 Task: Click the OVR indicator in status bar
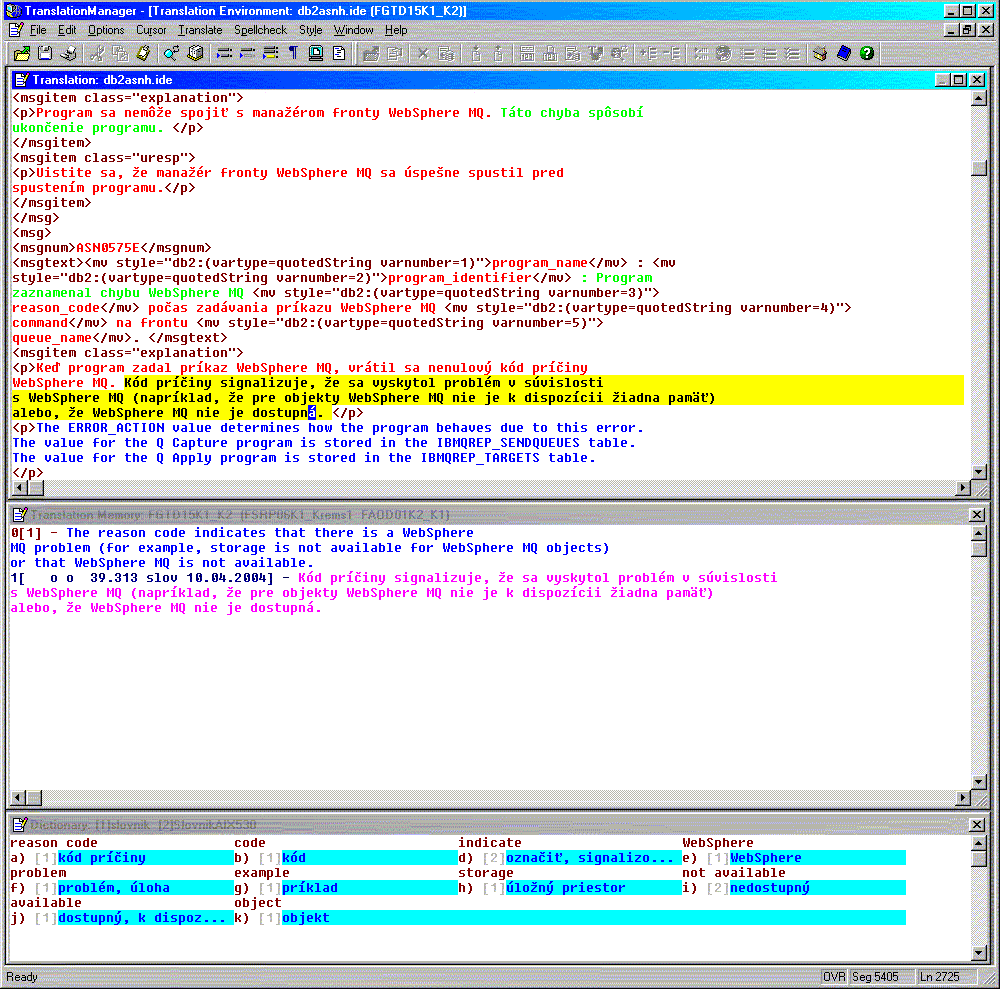point(834,976)
